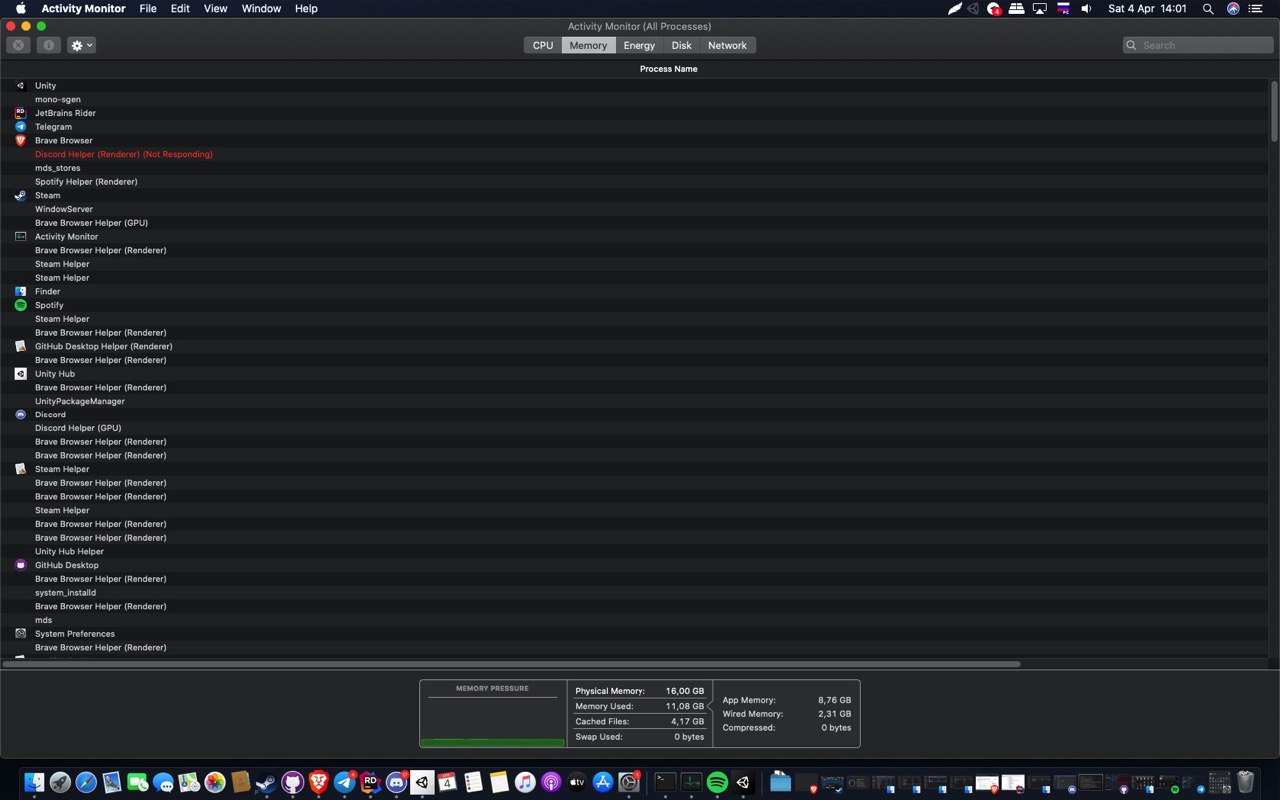
Task: Click the Activity Monitor app menu
Action: click(83, 8)
